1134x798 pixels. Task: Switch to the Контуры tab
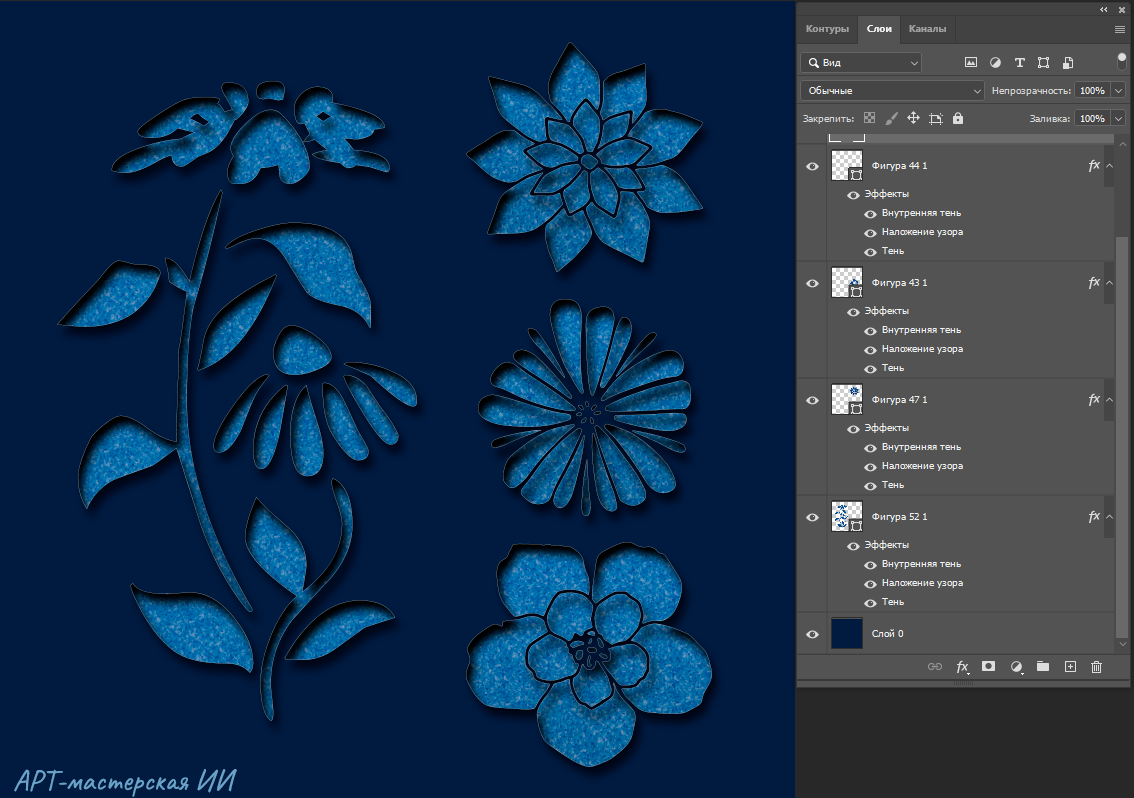[827, 29]
